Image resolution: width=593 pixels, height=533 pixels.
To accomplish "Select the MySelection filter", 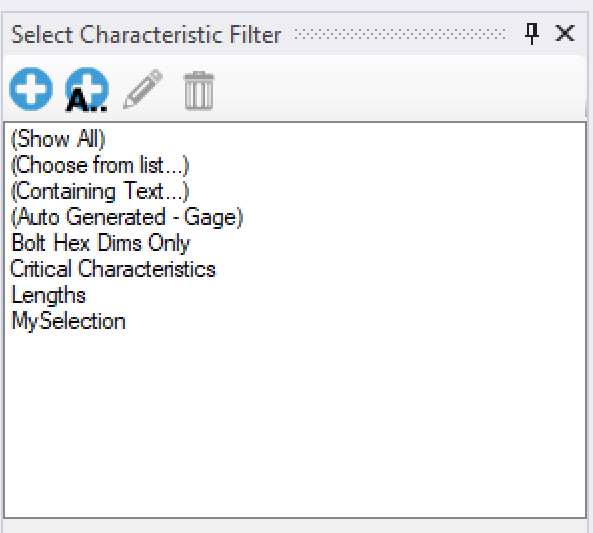I will point(68,321).
